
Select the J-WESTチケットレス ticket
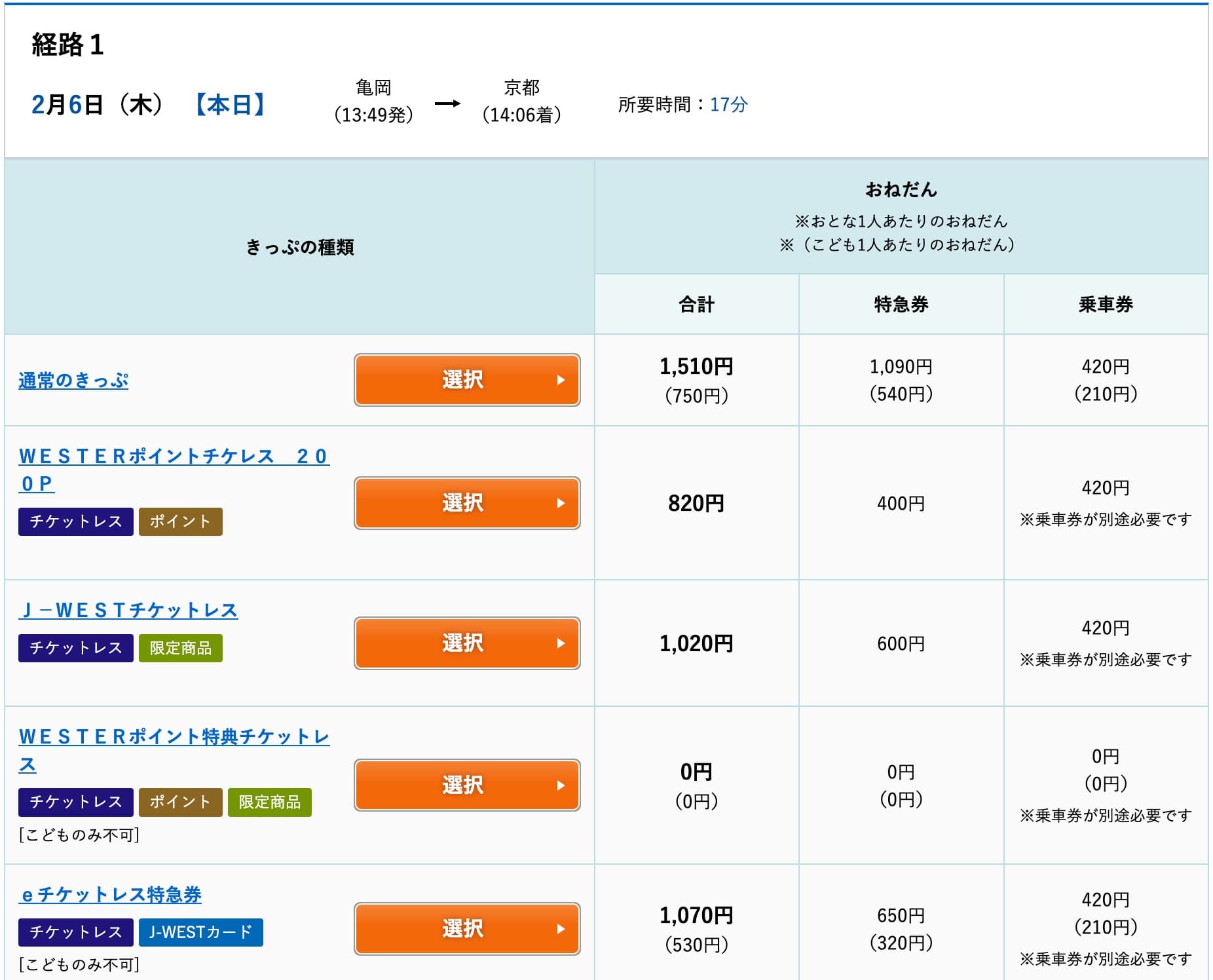467,643
